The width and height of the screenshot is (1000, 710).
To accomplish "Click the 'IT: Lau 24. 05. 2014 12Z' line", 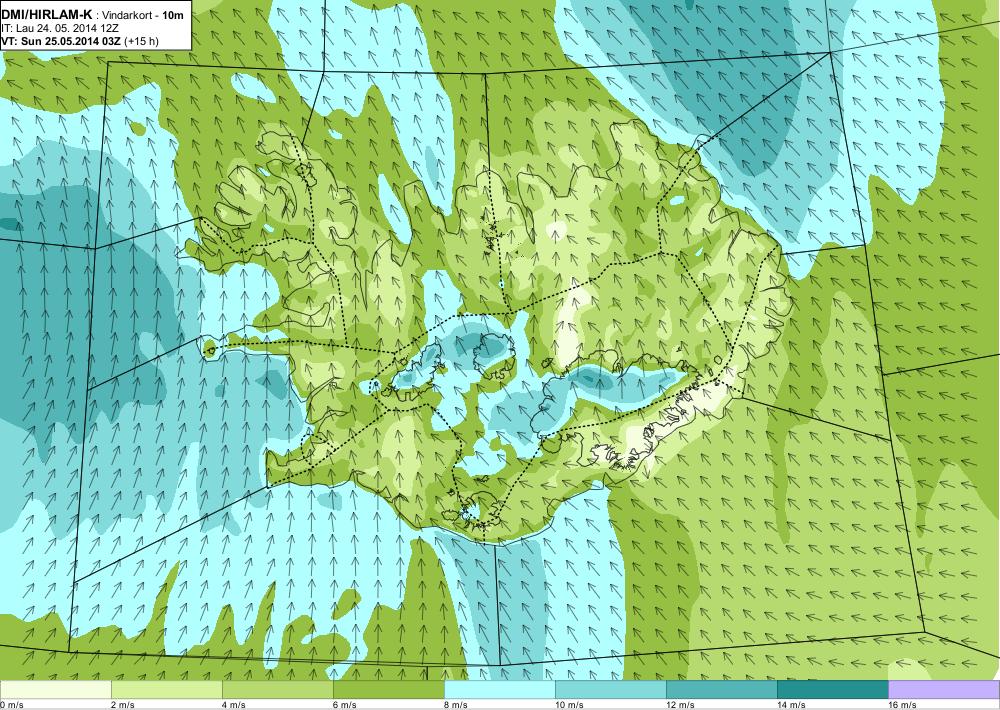I will coord(60,29).
